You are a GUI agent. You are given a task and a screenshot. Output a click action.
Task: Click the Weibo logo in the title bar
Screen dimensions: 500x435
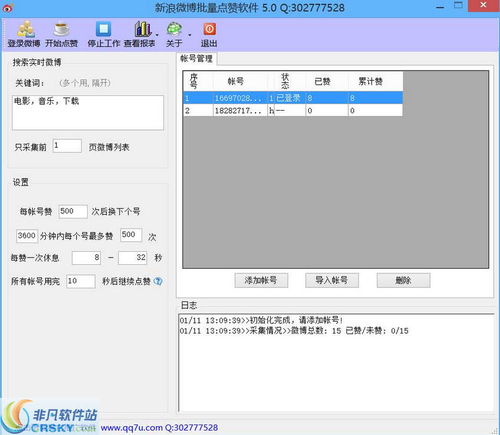(7, 7)
